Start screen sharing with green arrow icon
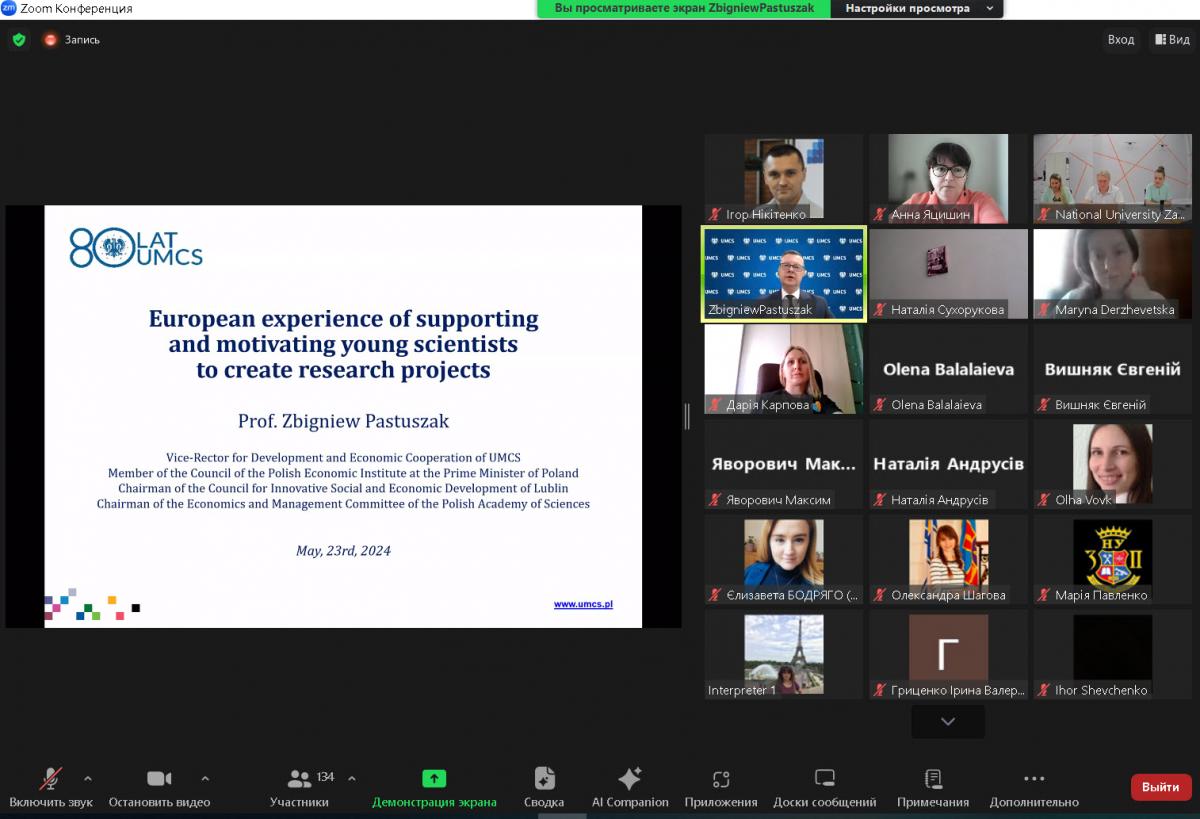This screenshot has height=819, width=1200. coord(434,779)
